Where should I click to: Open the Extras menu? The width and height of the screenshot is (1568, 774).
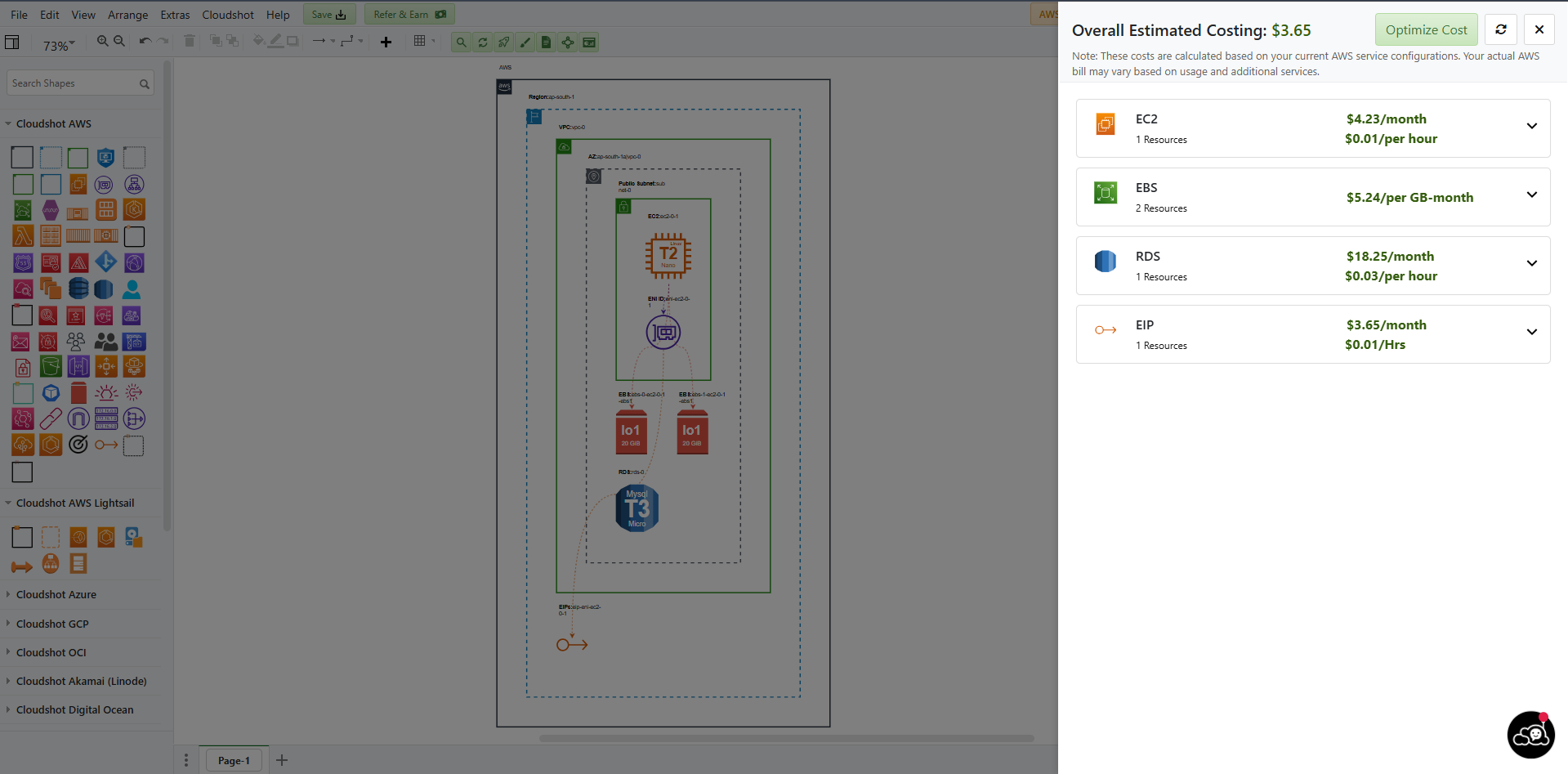tap(175, 15)
